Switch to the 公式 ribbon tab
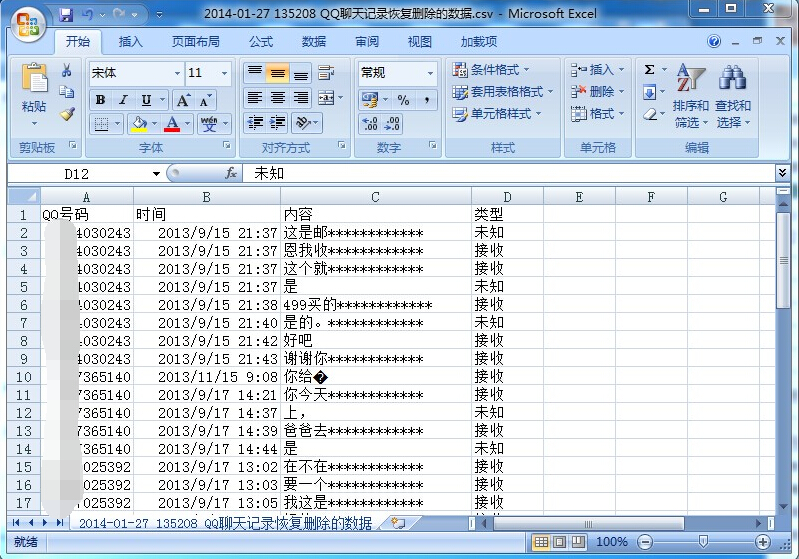This screenshot has width=799, height=559. click(x=261, y=42)
